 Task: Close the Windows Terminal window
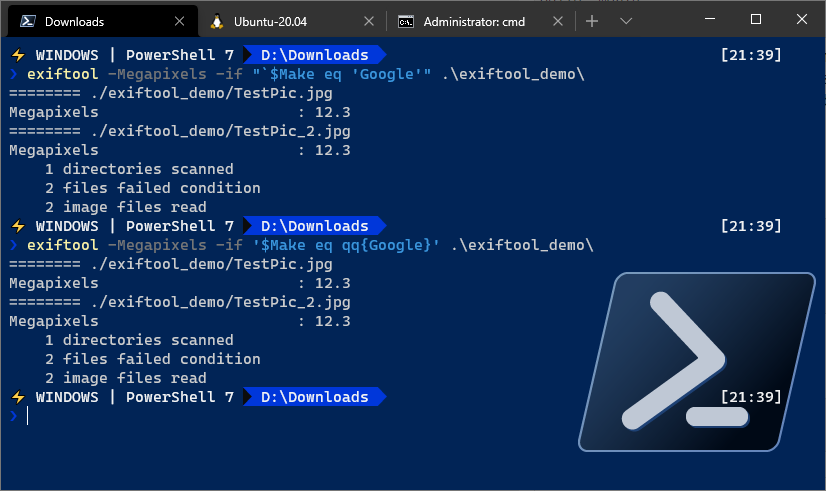[x=802, y=19]
